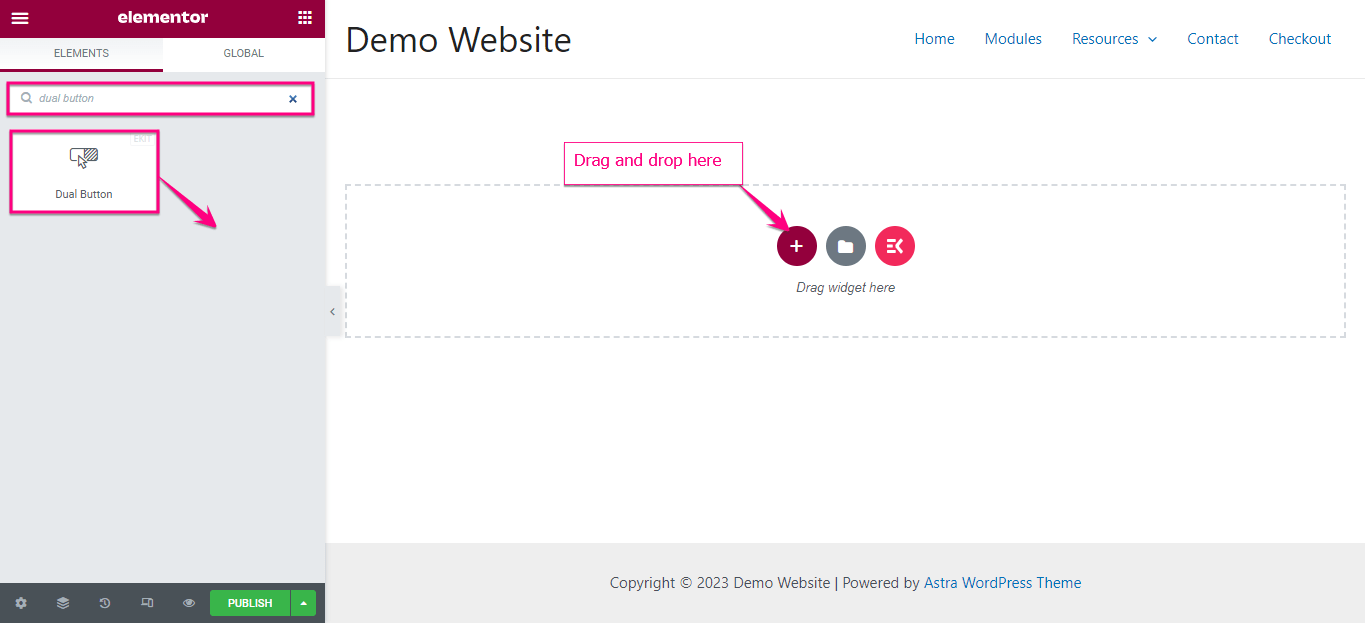Open the Elementor hamburger menu

(x=20, y=18)
